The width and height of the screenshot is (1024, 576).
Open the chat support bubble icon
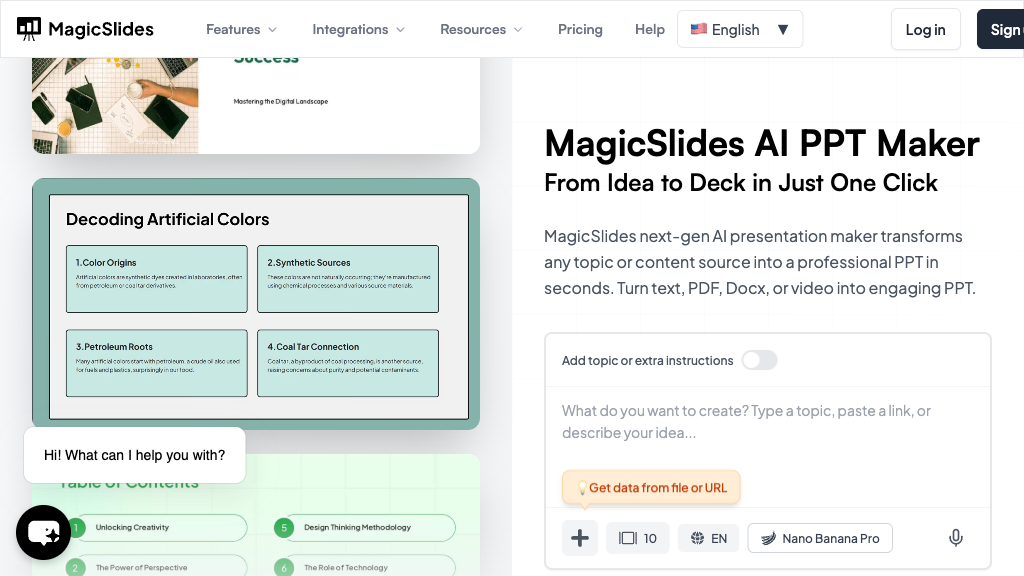[43, 533]
